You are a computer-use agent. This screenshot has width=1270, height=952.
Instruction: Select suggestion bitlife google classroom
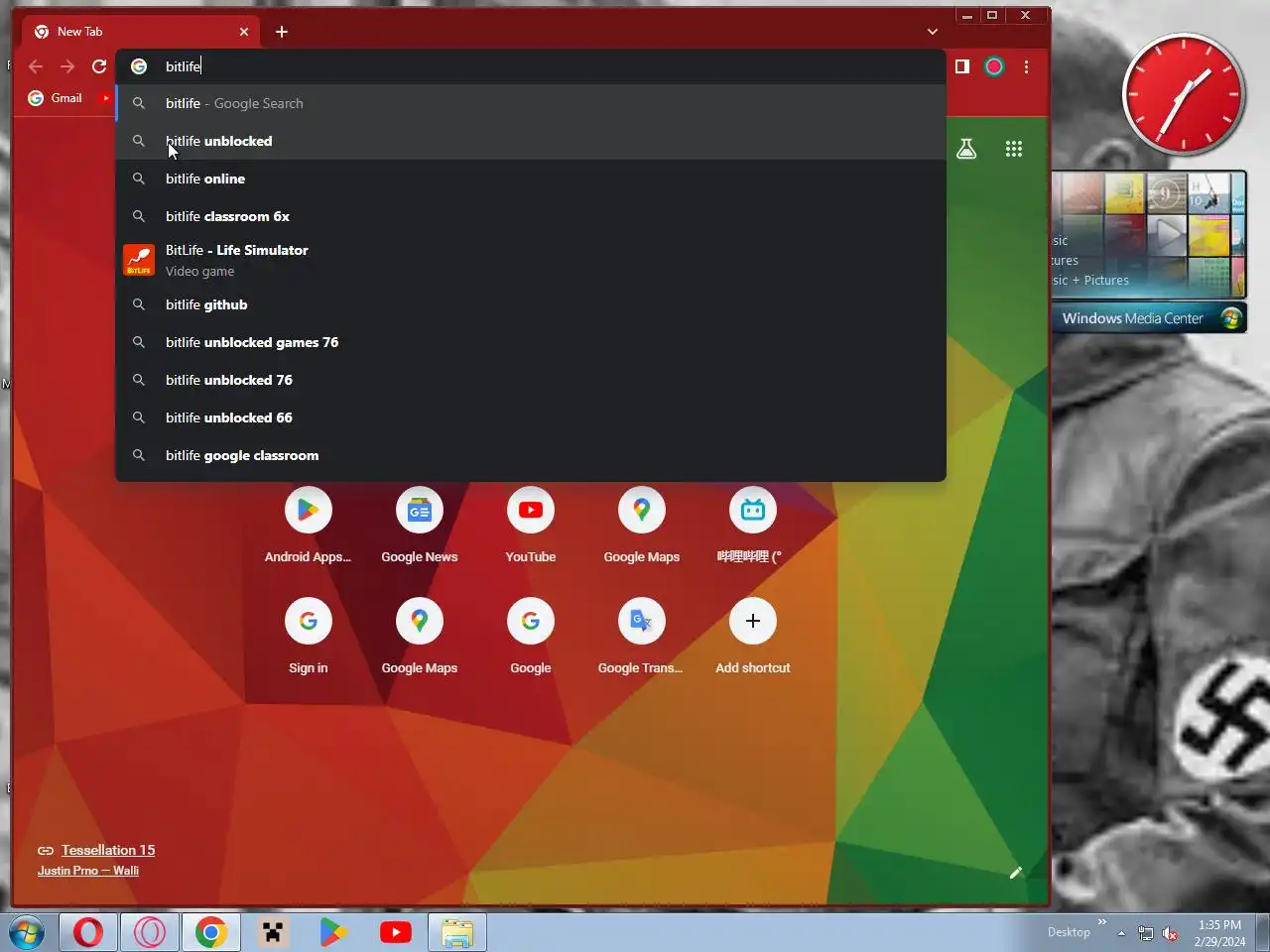[531, 455]
